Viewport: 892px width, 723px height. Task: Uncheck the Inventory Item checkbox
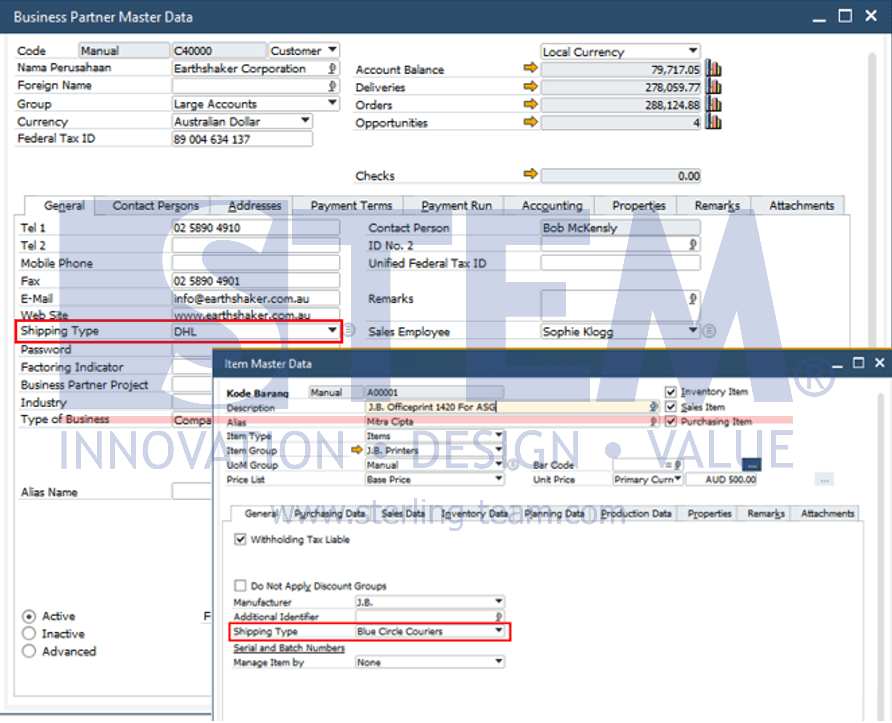671,392
